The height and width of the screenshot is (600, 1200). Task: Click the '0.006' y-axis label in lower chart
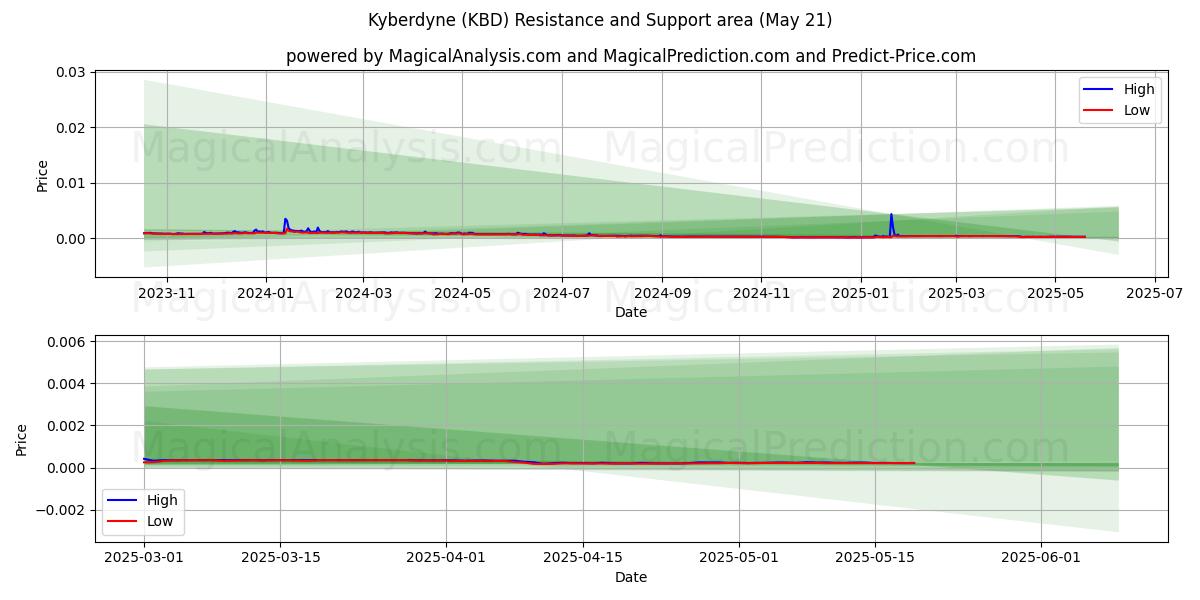click(69, 342)
